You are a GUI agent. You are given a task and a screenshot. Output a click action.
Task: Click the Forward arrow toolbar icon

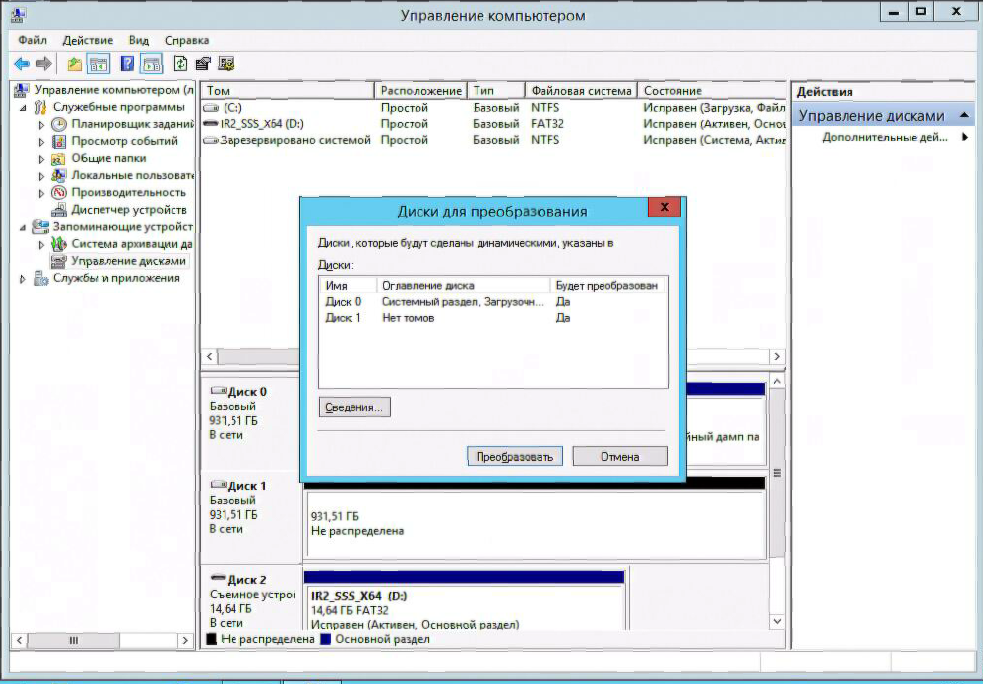point(43,63)
